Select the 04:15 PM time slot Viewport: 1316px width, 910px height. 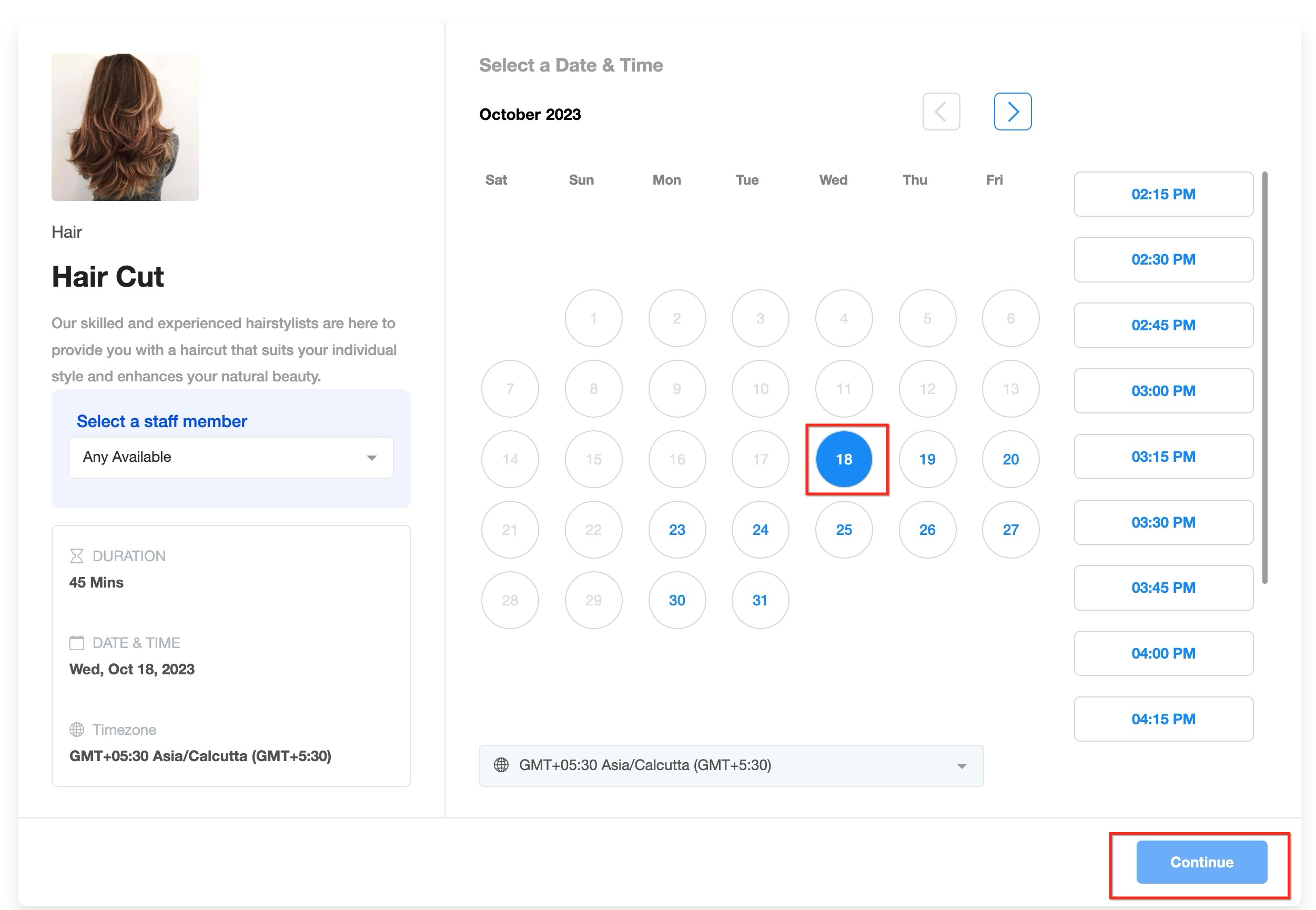tap(1163, 719)
